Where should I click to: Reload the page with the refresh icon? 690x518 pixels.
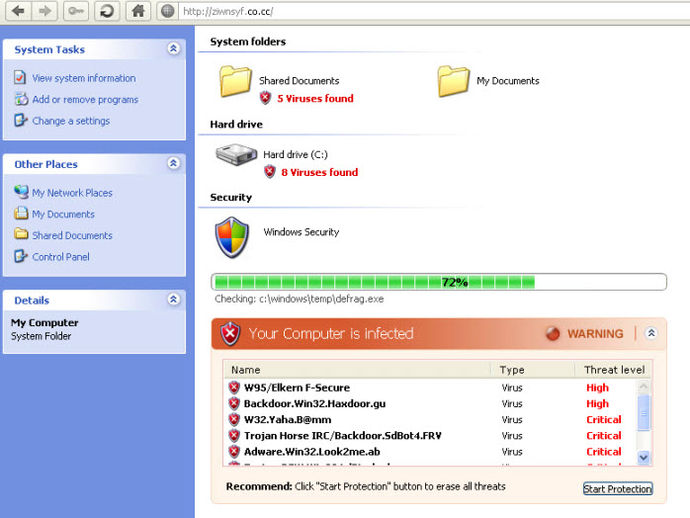[x=106, y=11]
